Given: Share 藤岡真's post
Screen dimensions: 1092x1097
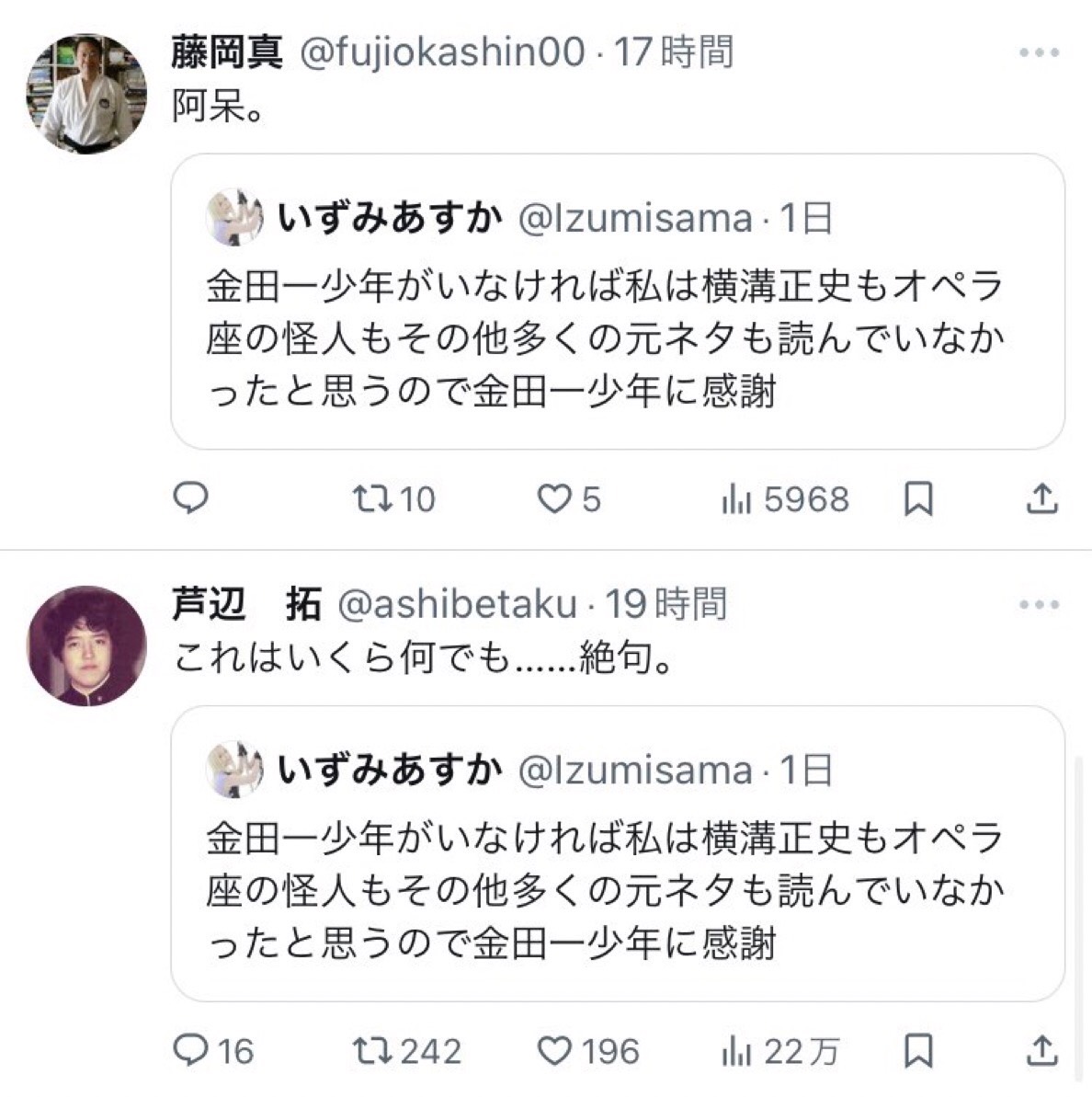Looking at the screenshot, I should (1041, 499).
